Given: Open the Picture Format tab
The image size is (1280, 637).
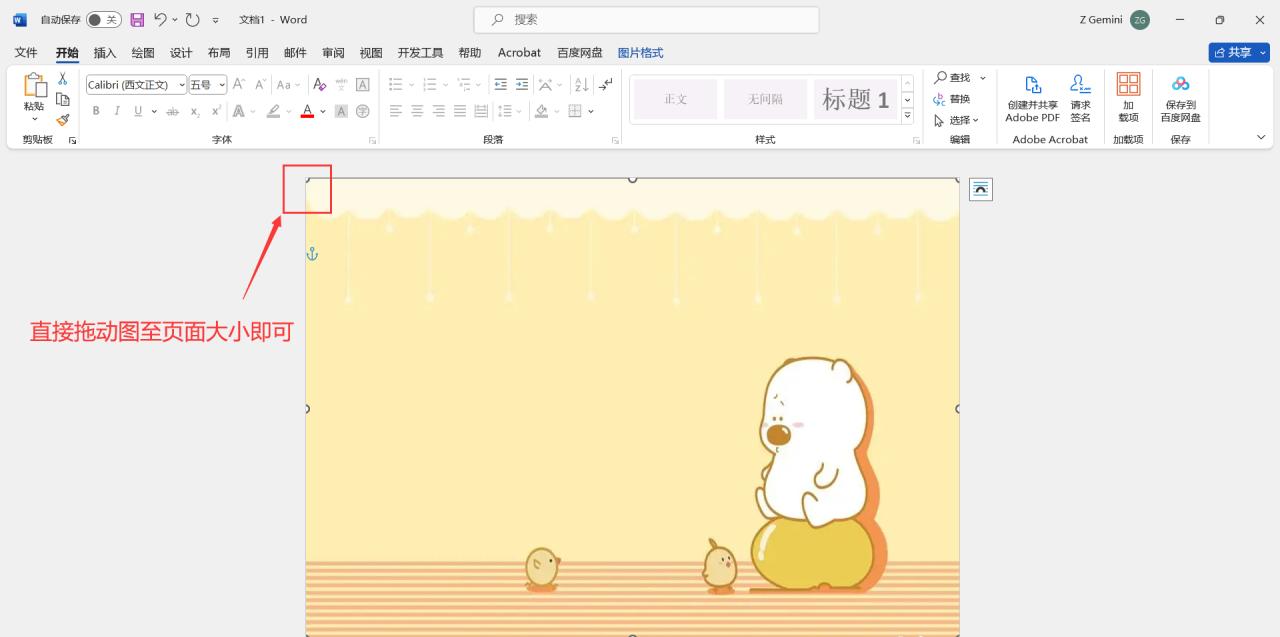Looking at the screenshot, I should [640, 53].
